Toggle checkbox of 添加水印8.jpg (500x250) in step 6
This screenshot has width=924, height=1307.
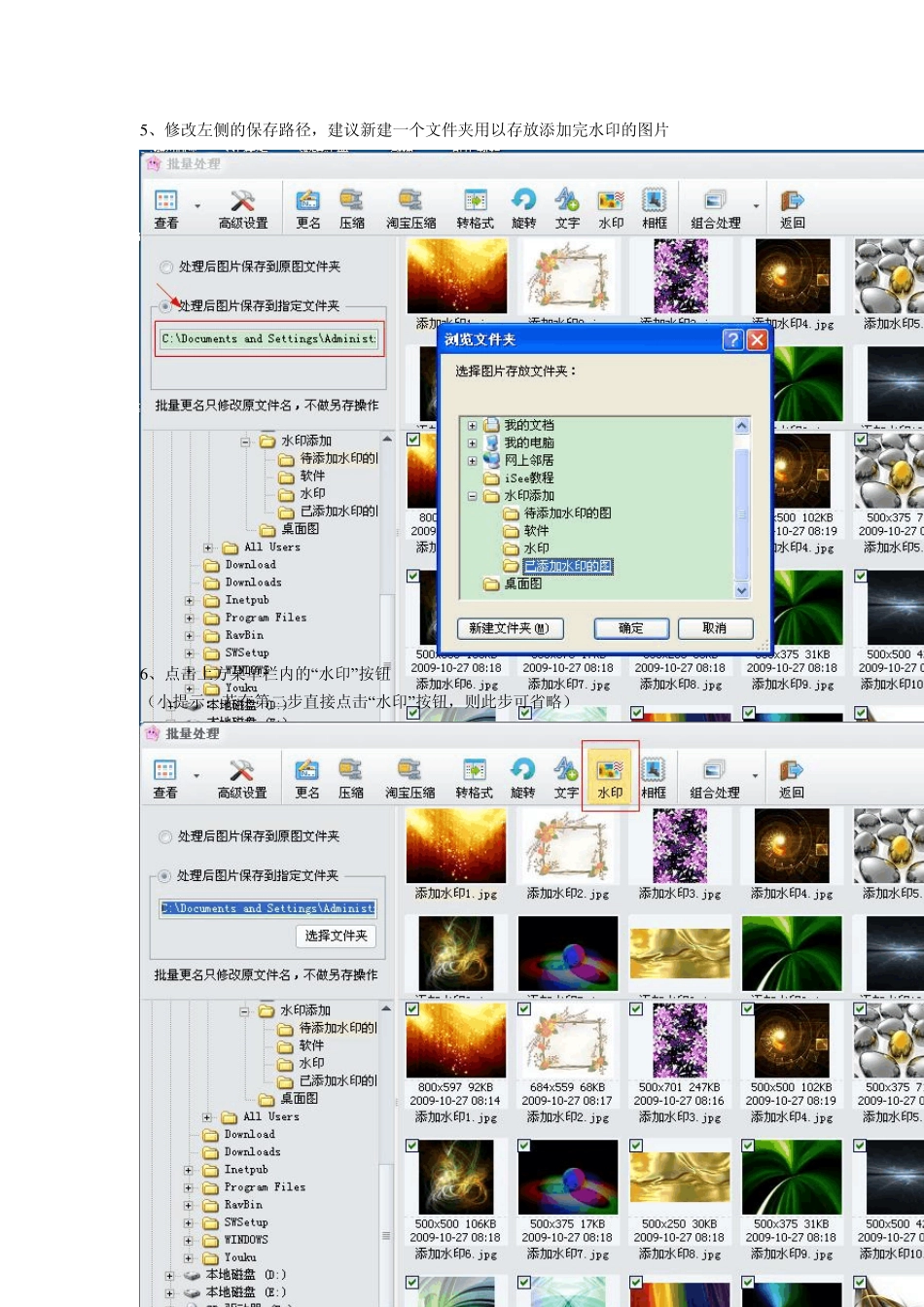click(636, 1146)
